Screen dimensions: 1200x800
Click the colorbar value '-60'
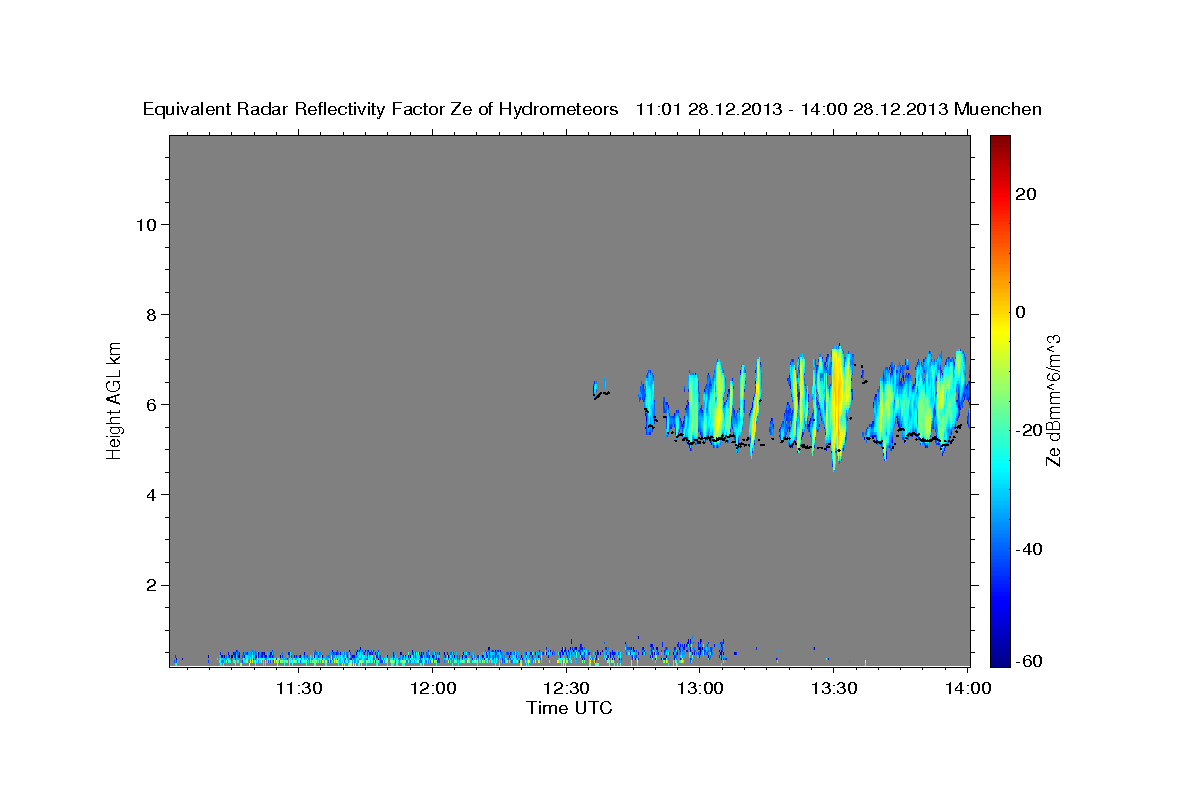pyautogui.click(x=1028, y=662)
